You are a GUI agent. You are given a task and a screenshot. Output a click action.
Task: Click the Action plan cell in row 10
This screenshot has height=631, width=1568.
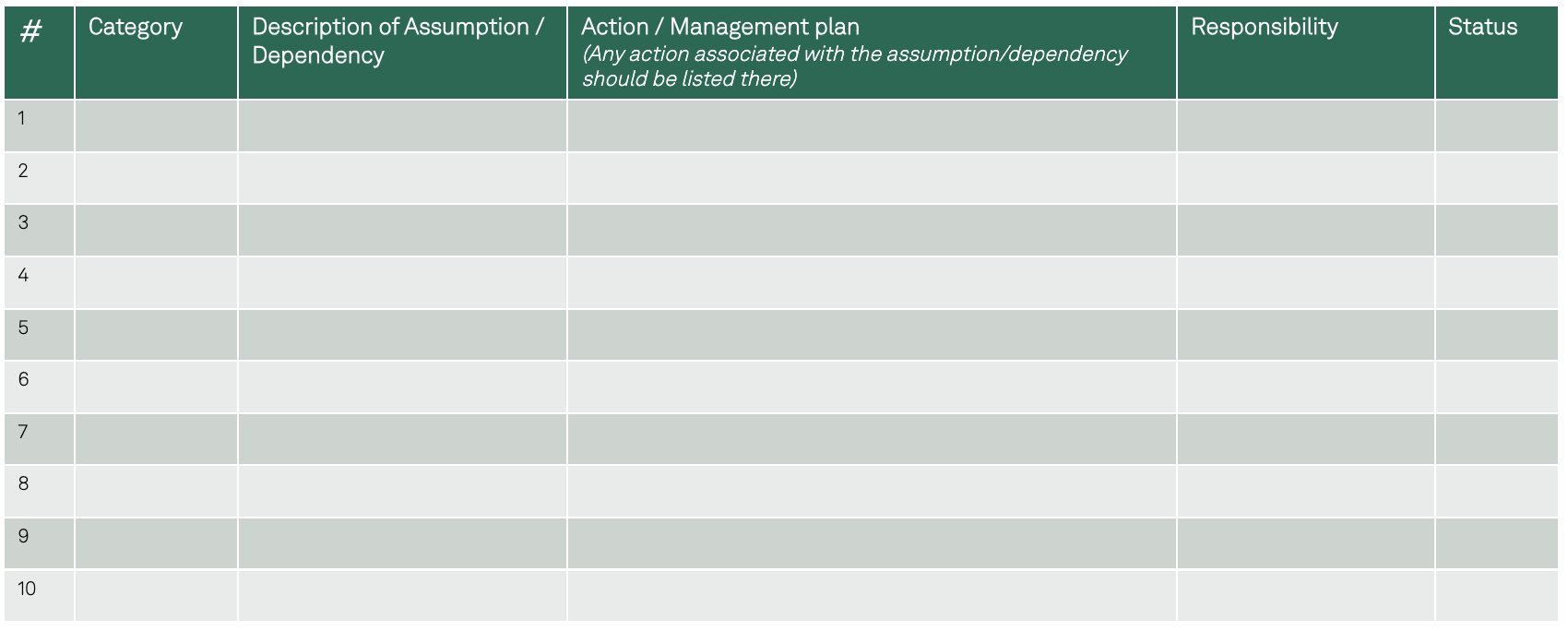871,596
